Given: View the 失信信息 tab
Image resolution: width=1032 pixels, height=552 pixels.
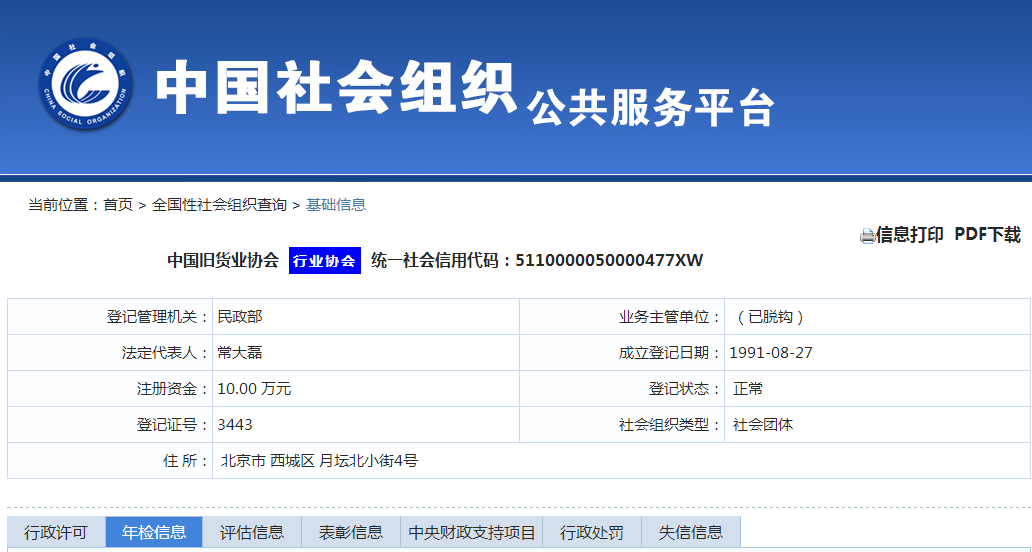Looking at the screenshot, I should (x=691, y=532).
